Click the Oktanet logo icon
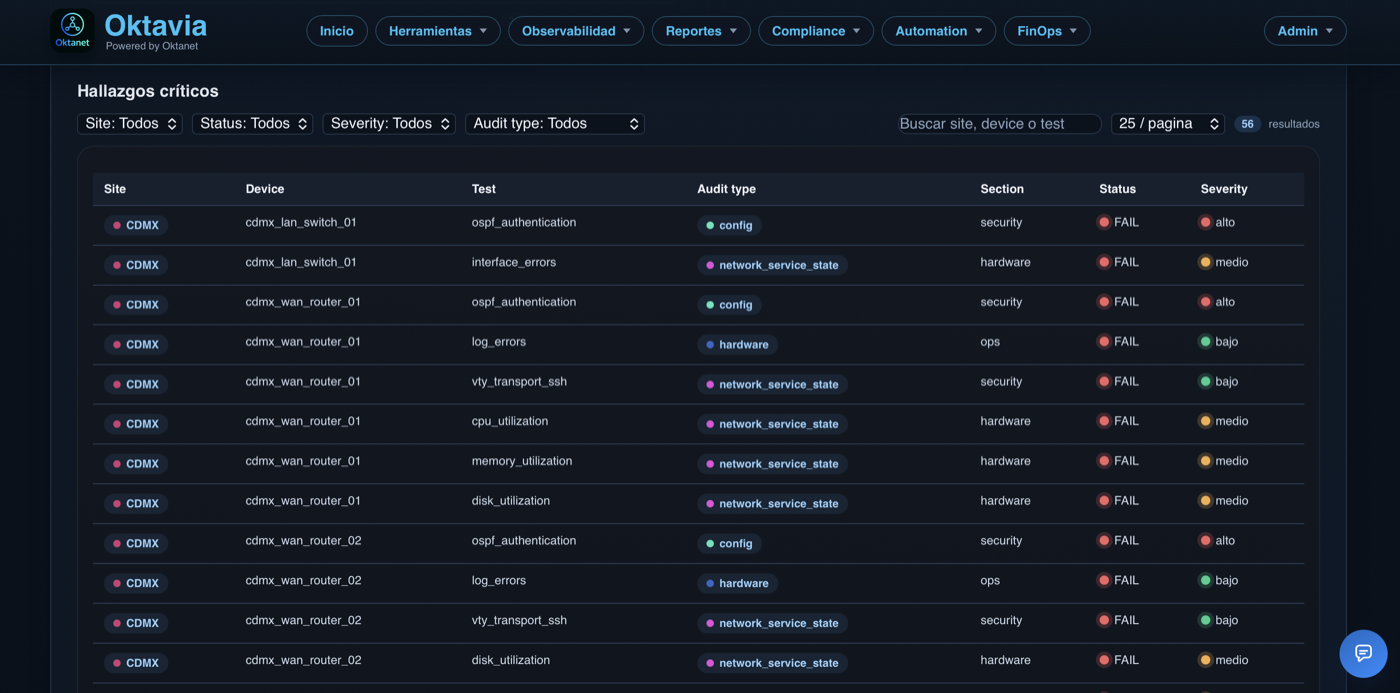The image size is (1400, 693). (x=71, y=27)
